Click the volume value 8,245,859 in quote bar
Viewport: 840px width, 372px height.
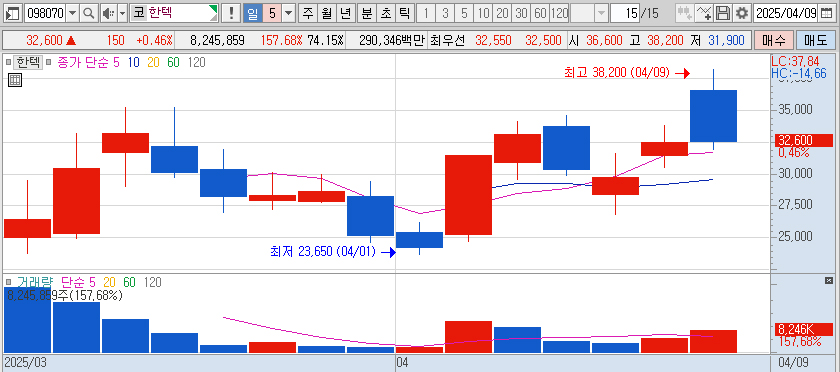(218, 40)
